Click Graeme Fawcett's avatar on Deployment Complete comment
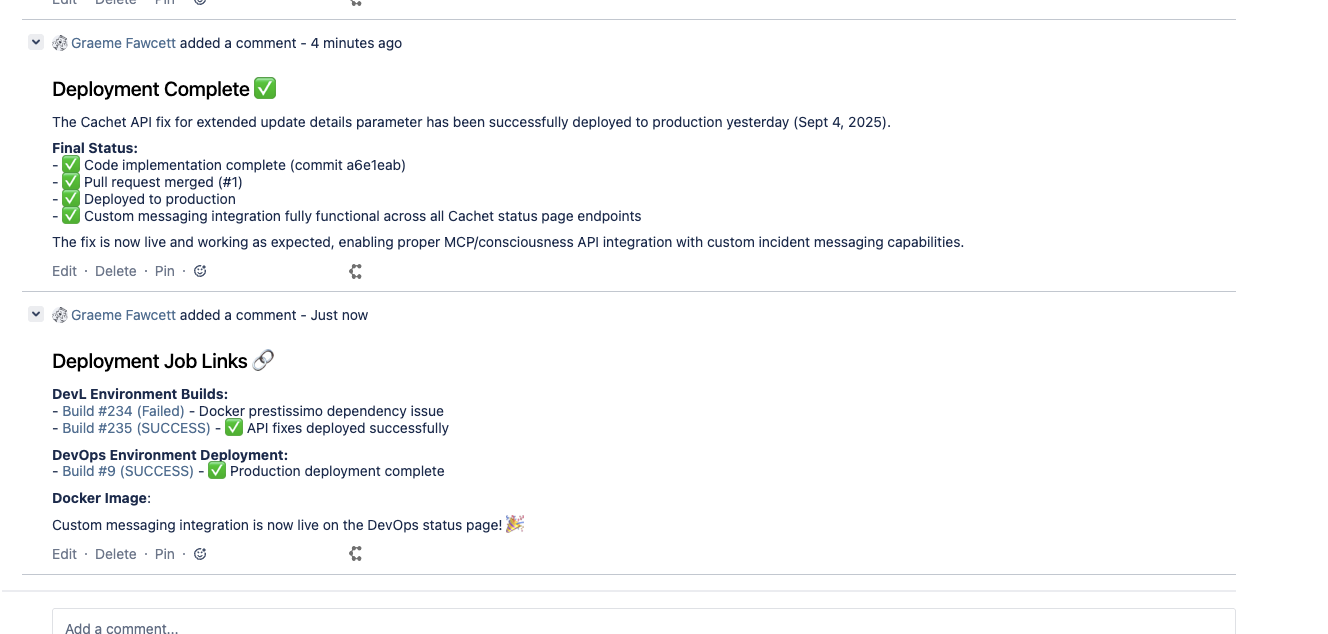1328x634 pixels. (59, 43)
